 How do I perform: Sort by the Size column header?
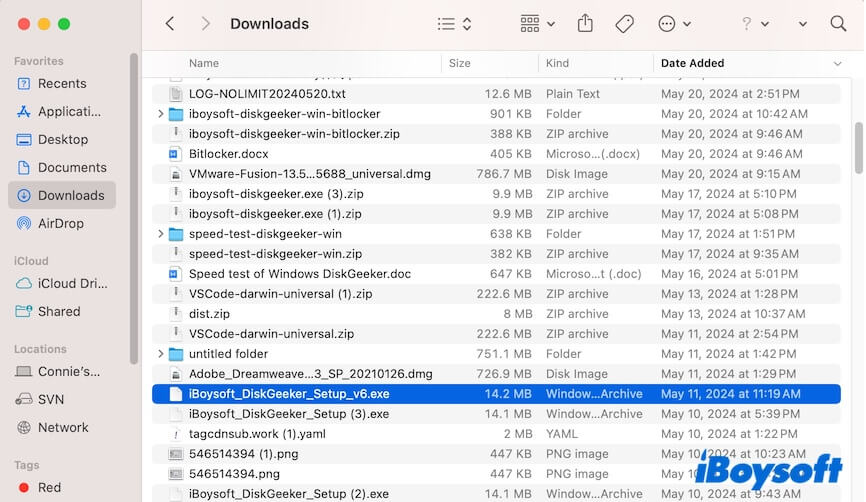460,63
